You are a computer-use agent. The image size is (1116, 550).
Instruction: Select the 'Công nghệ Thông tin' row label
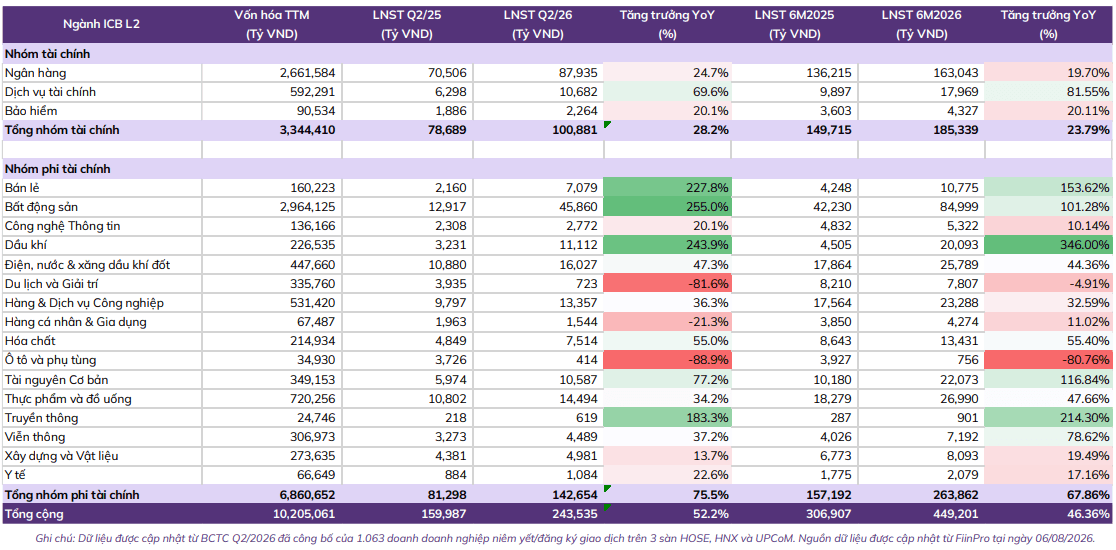coord(62,226)
